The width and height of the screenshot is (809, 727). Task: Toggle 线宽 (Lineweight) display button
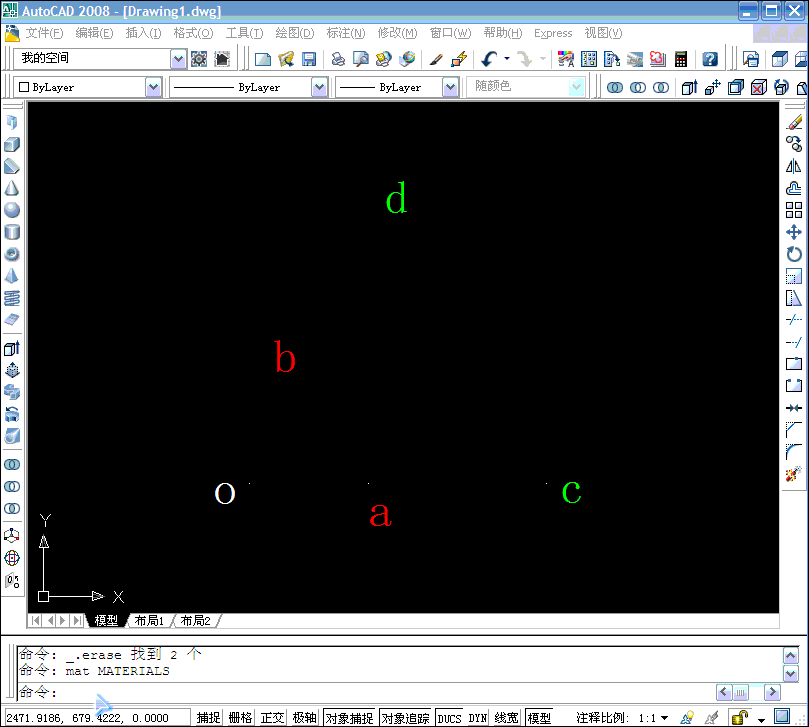pos(507,718)
